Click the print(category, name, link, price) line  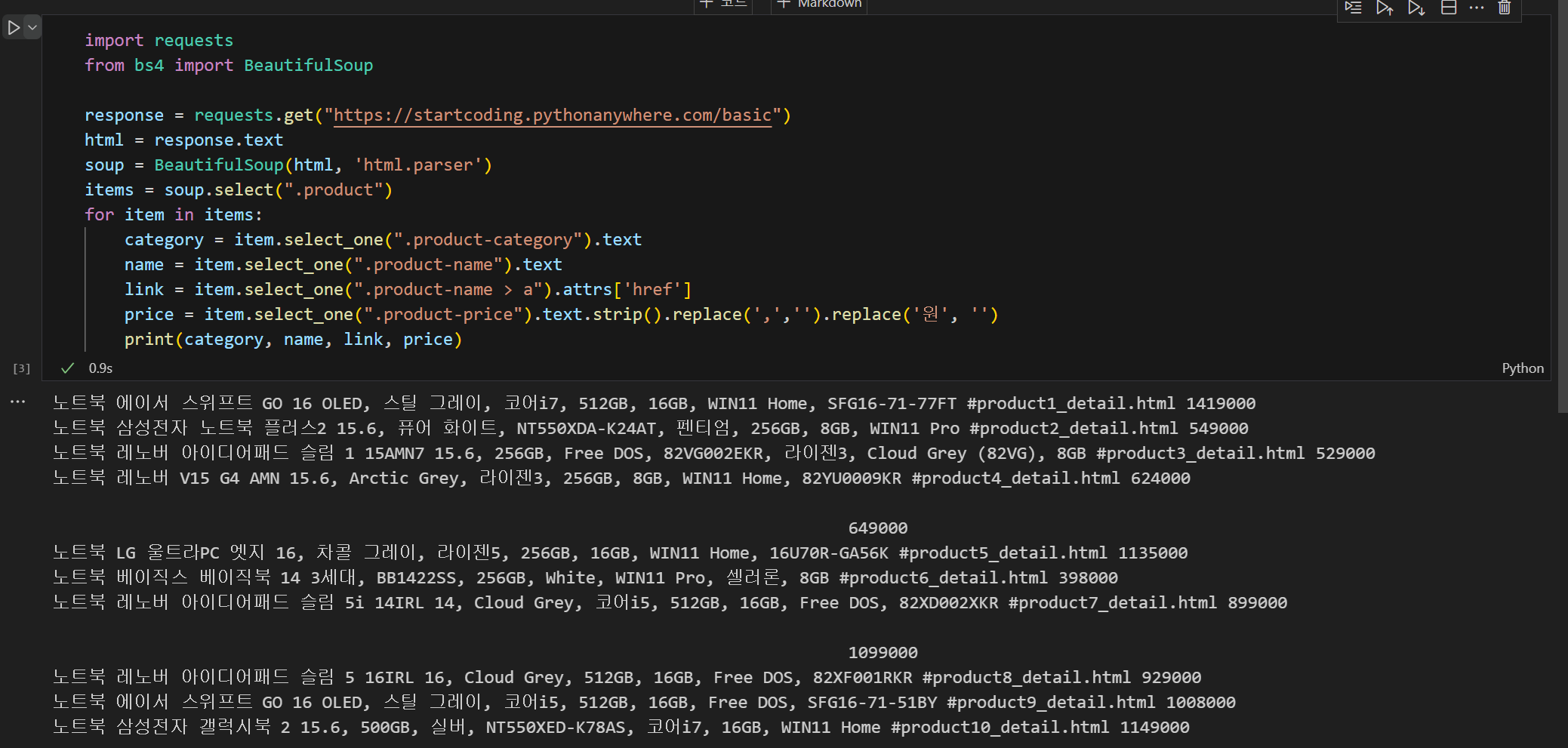point(293,340)
